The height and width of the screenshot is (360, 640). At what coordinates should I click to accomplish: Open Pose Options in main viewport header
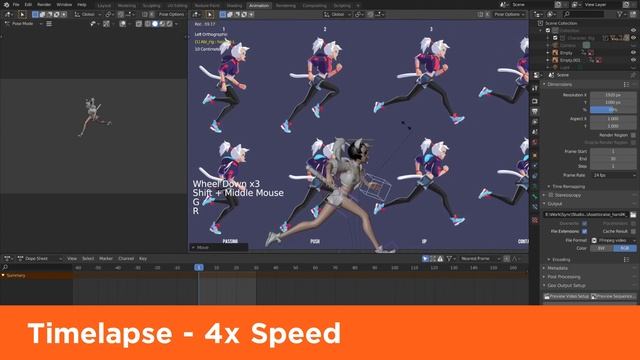pyautogui.click(x=509, y=14)
